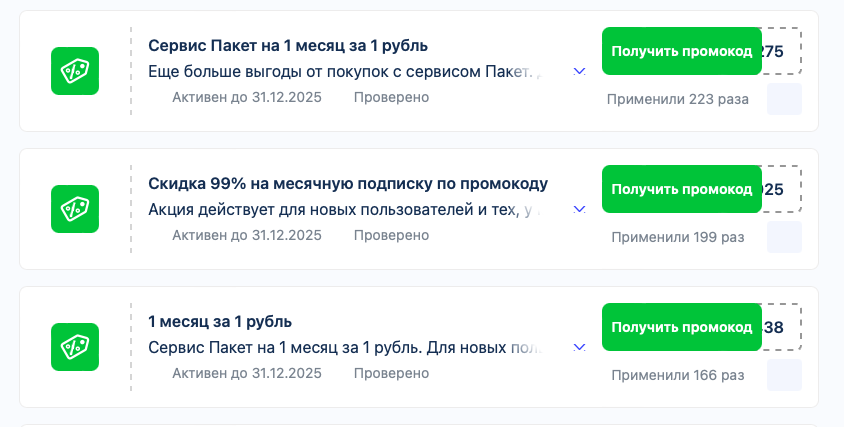Open the bold title "1 месяц за 1 рубль"
Screen dimensions: 844x427
point(220,321)
